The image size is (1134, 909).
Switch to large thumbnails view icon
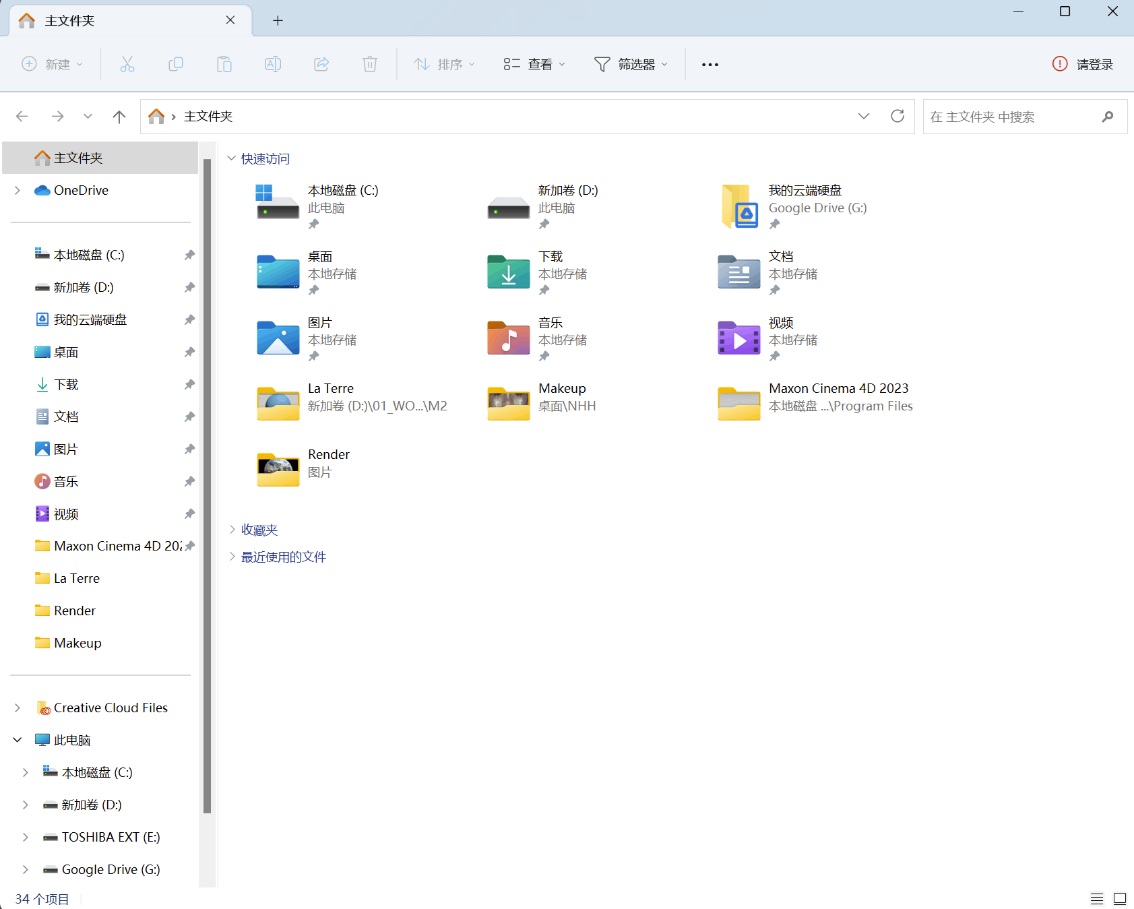pyautogui.click(x=1120, y=899)
